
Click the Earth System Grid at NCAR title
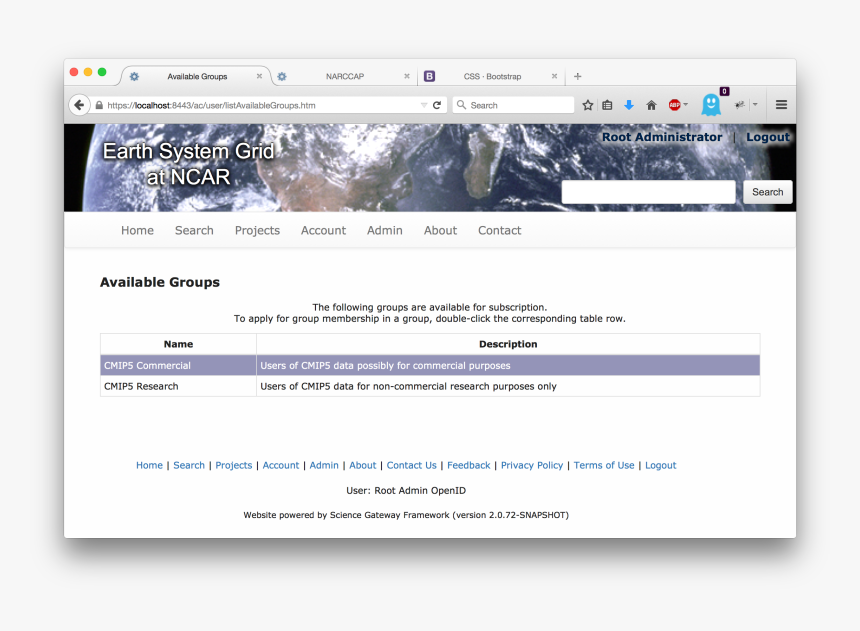pyautogui.click(x=188, y=164)
